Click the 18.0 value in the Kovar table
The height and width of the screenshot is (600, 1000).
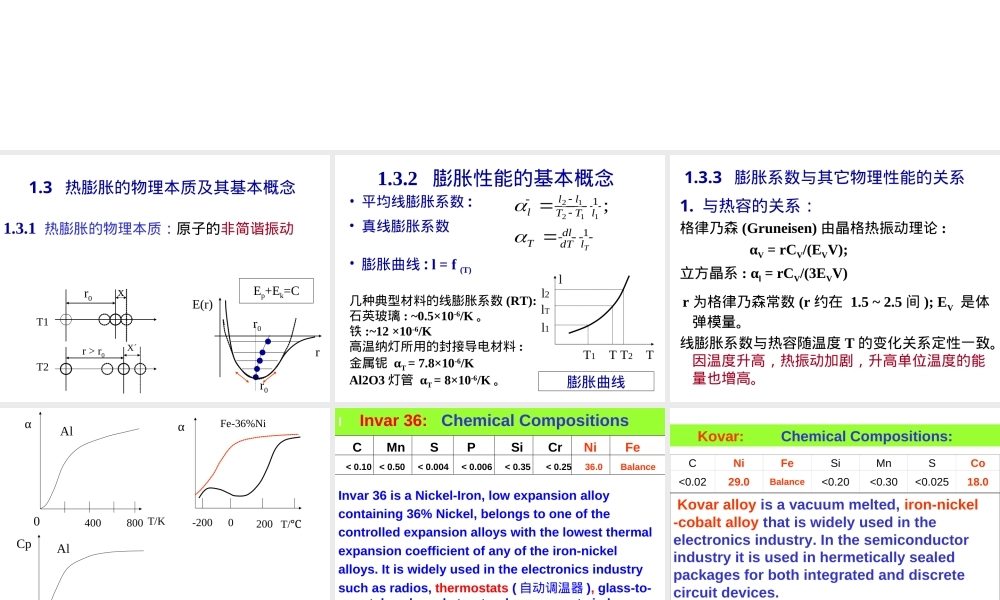click(x=977, y=482)
